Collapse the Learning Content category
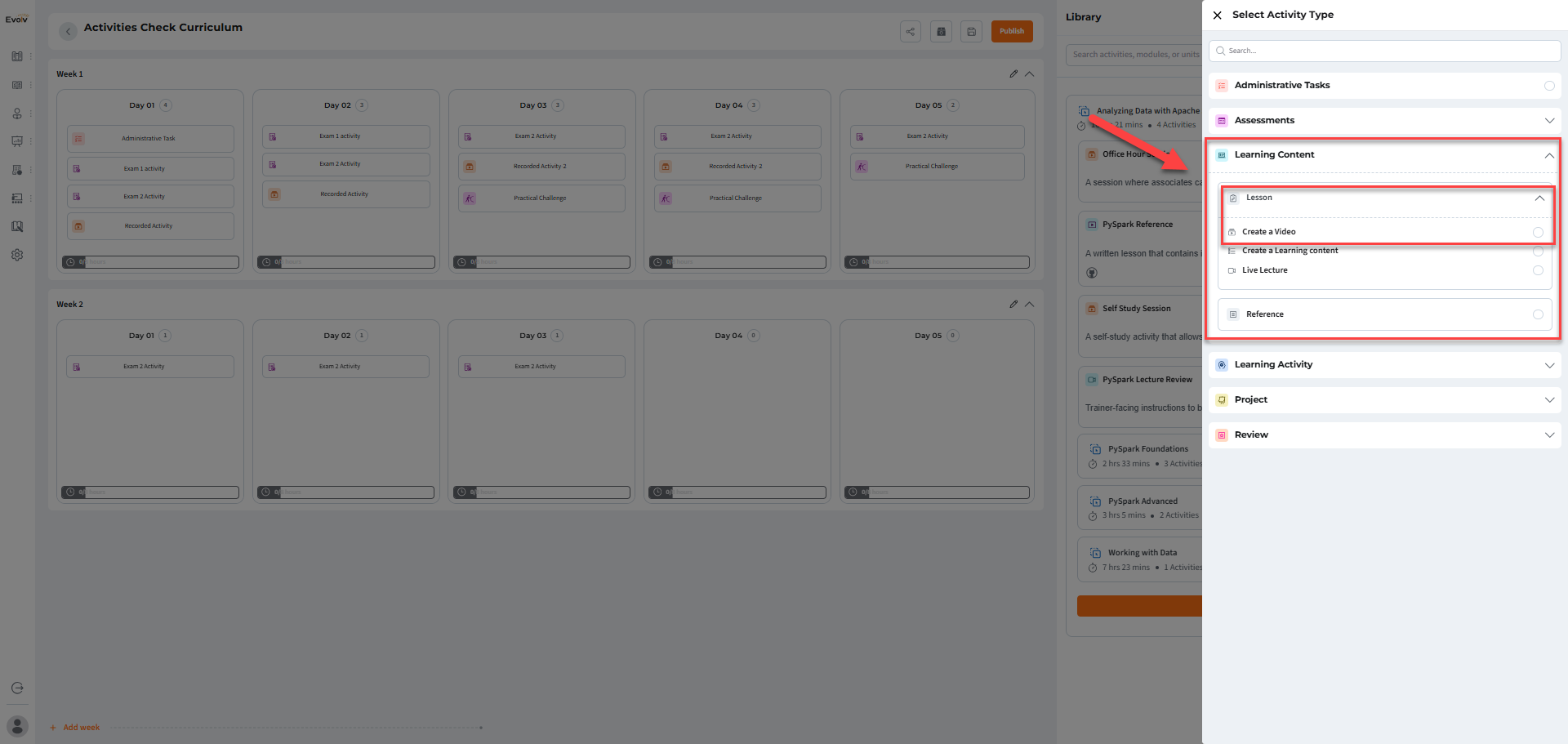 [1549, 155]
